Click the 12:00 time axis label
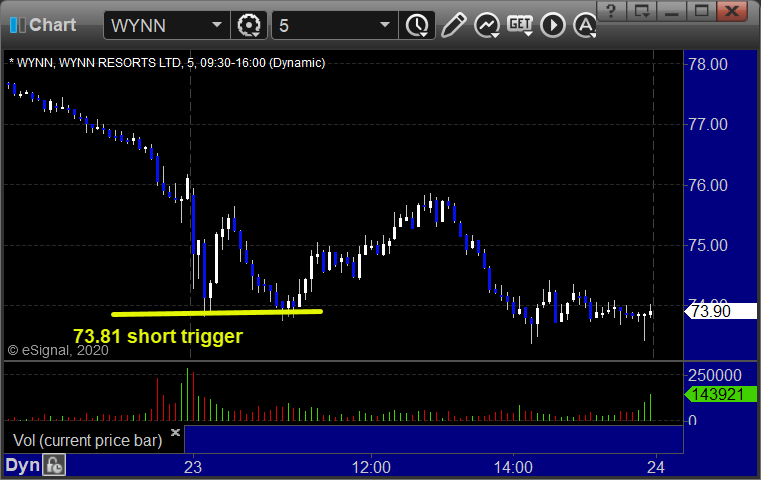761x480 pixels. (x=371, y=467)
